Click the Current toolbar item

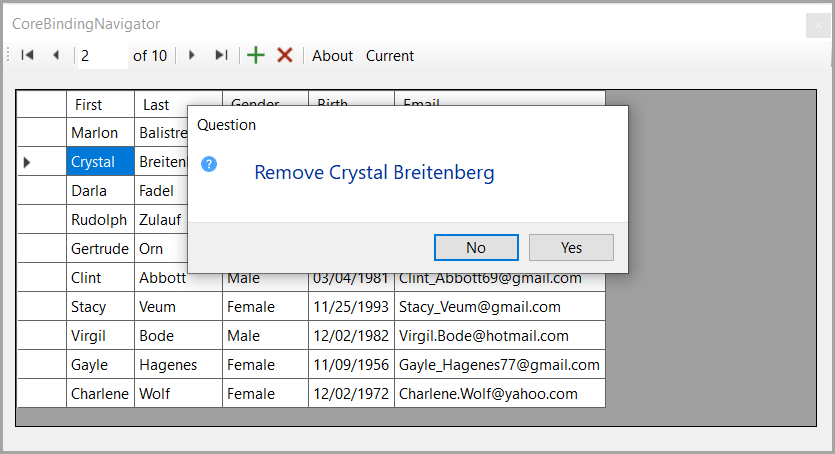(390, 56)
